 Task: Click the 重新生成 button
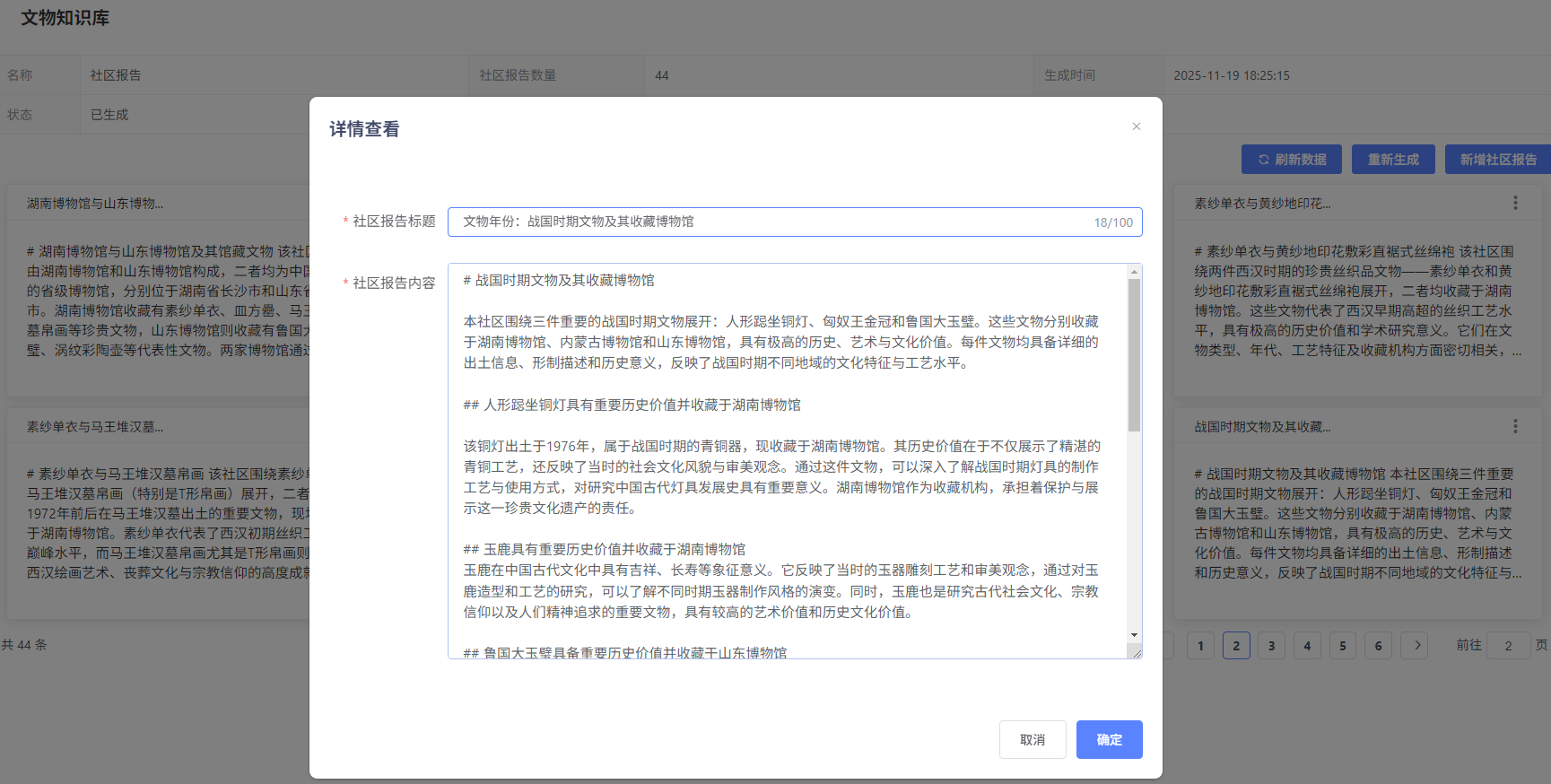tap(1393, 159)
